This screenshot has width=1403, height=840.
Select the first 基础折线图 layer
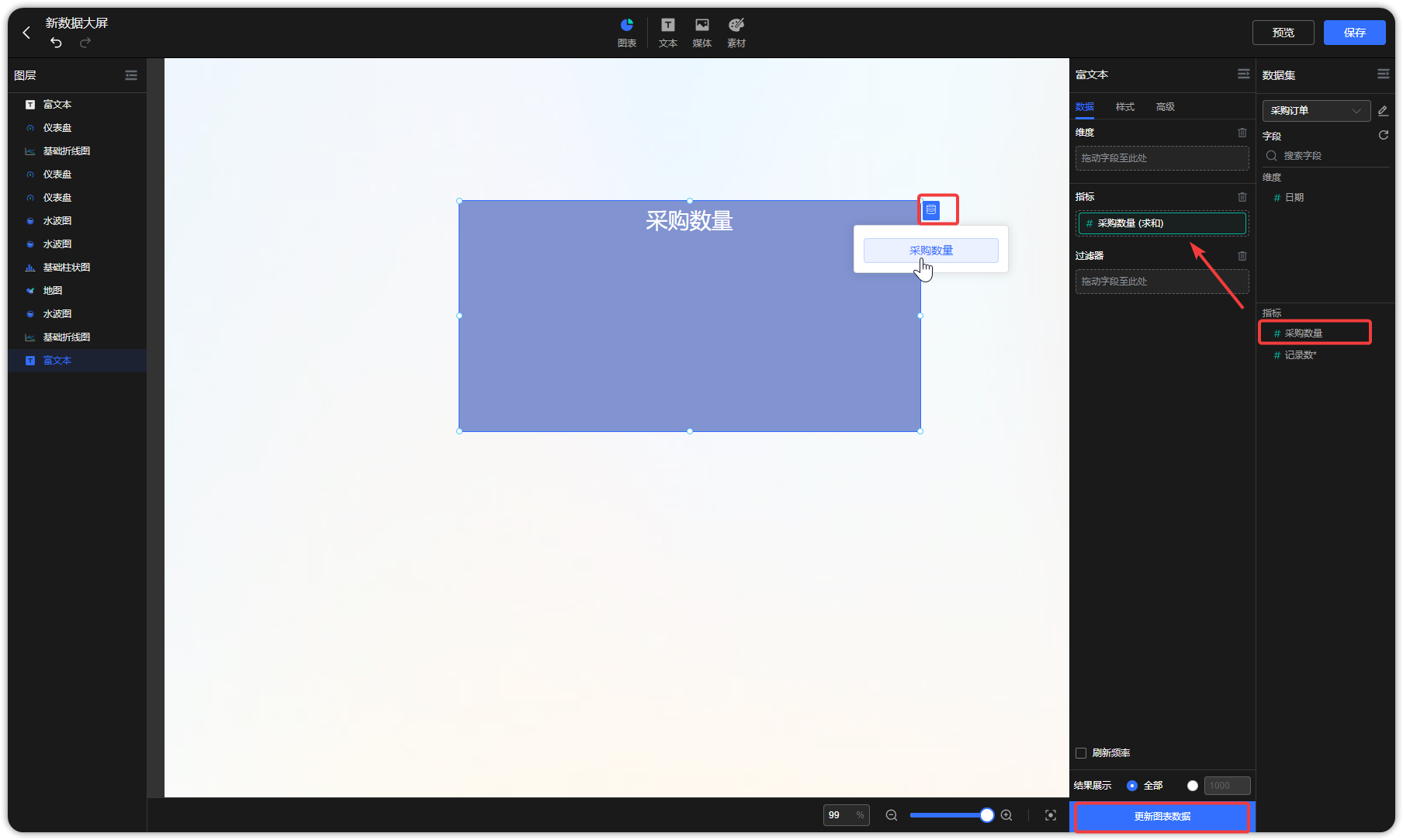click(x=78, y=151)
